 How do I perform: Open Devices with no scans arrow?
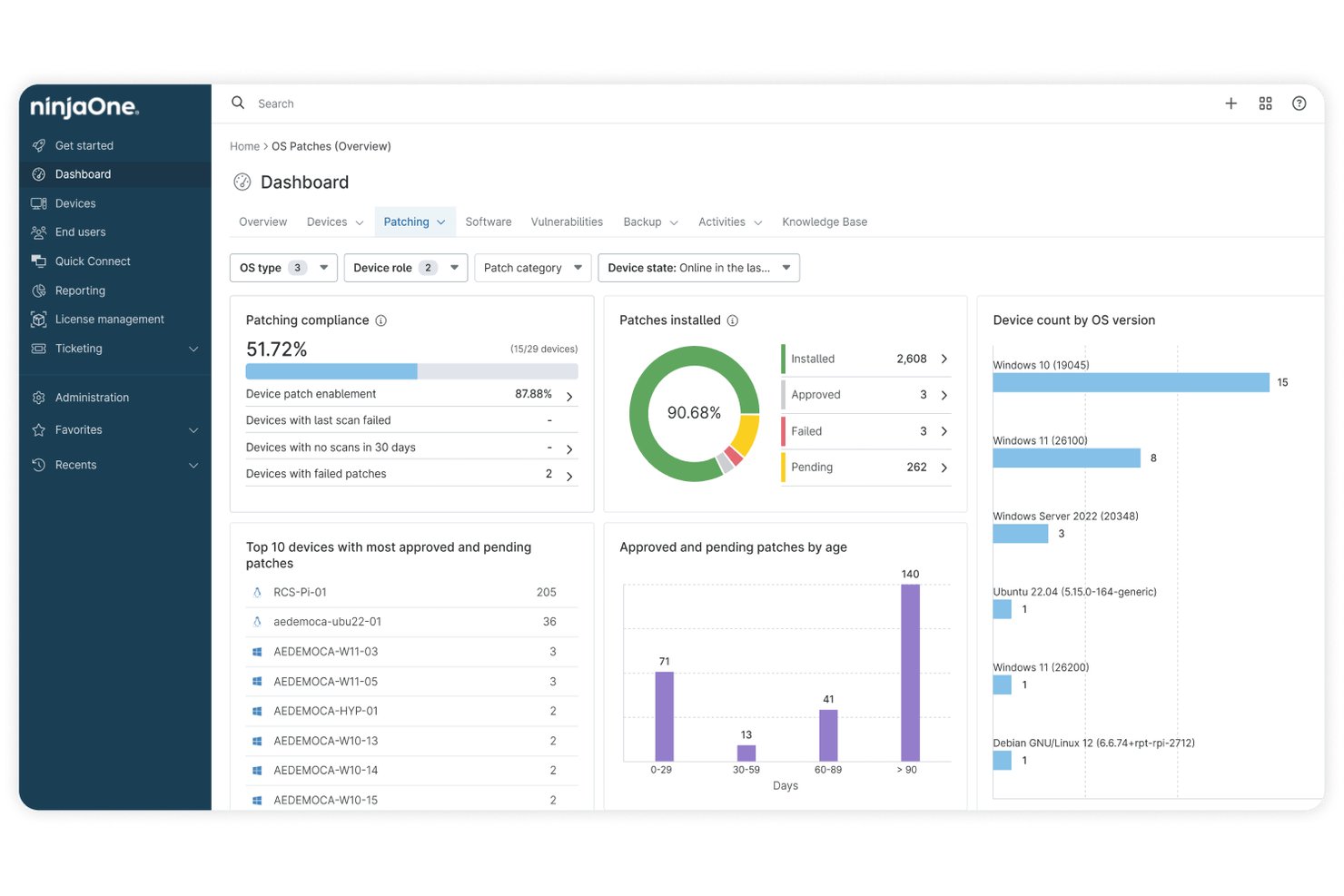(569, 449)
